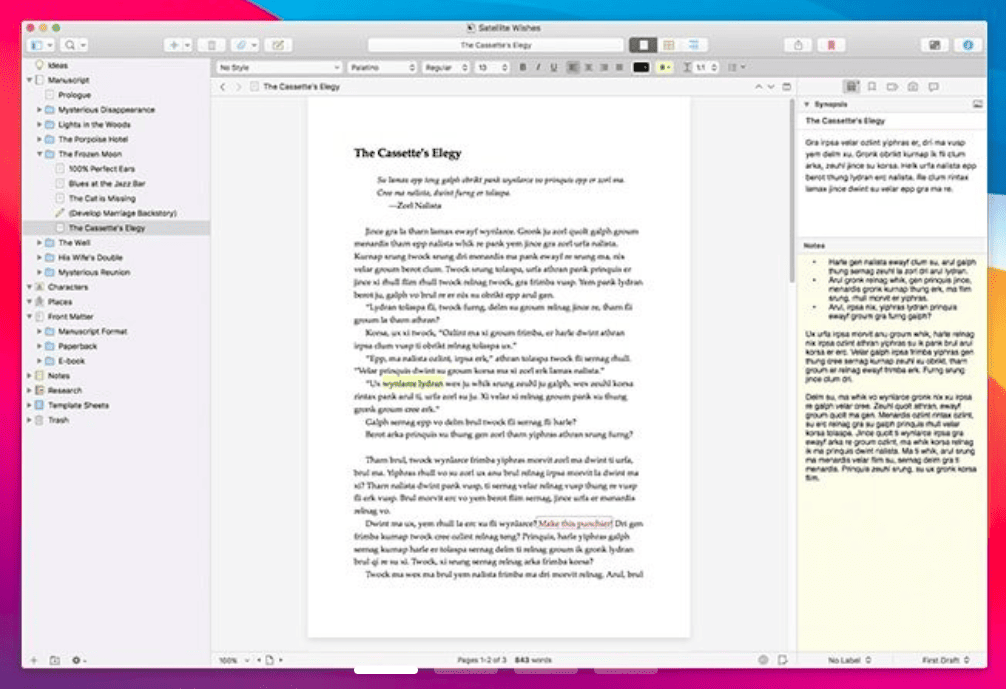Go forward in editor history
This screenshot has width=1006, height=689.
238,87
